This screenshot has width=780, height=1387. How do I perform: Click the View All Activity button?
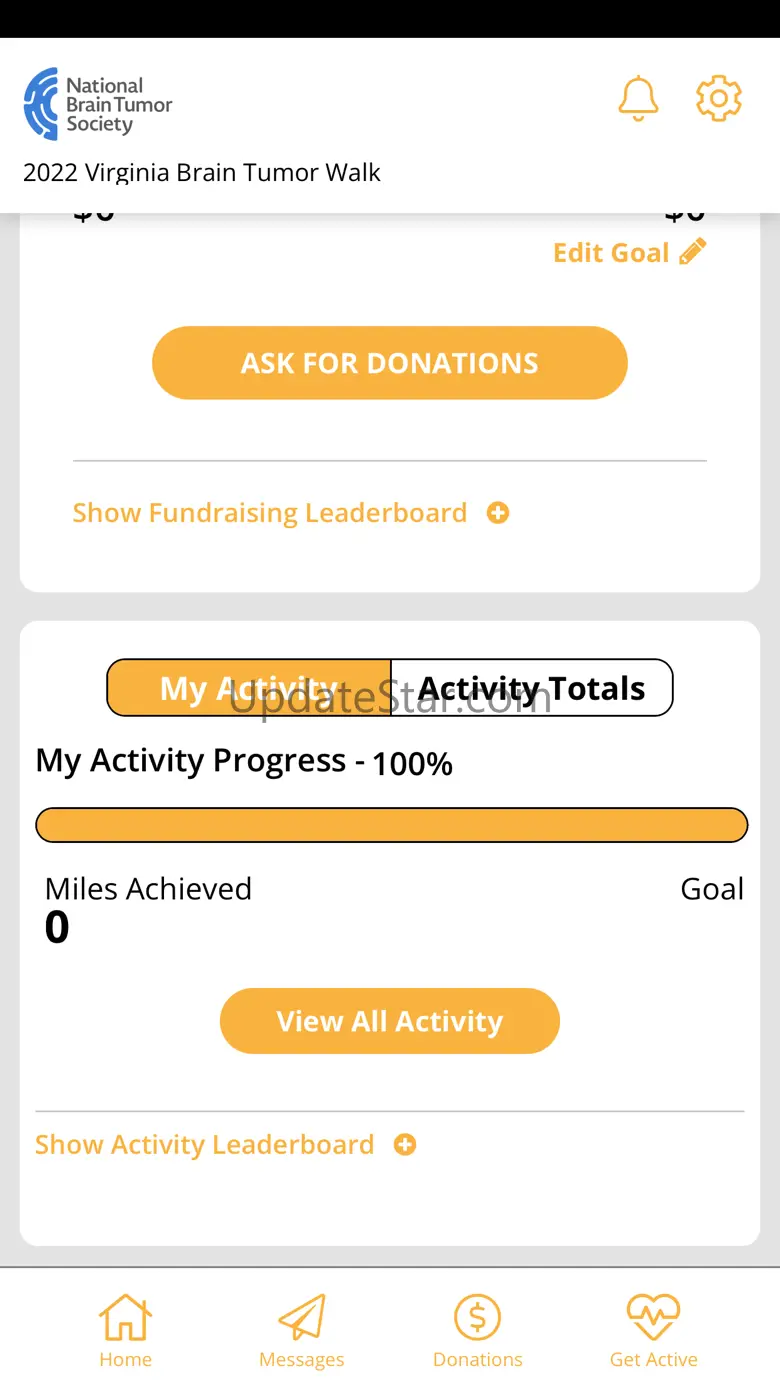[x=390, y=1021]
